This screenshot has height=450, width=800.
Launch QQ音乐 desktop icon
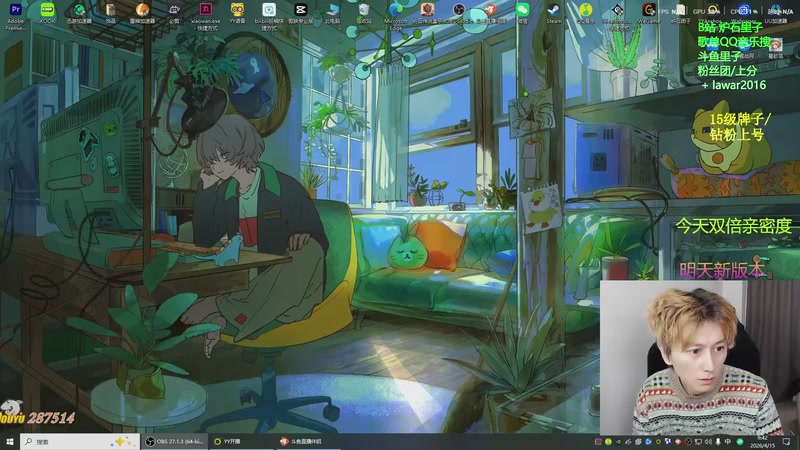click(585, 14)
